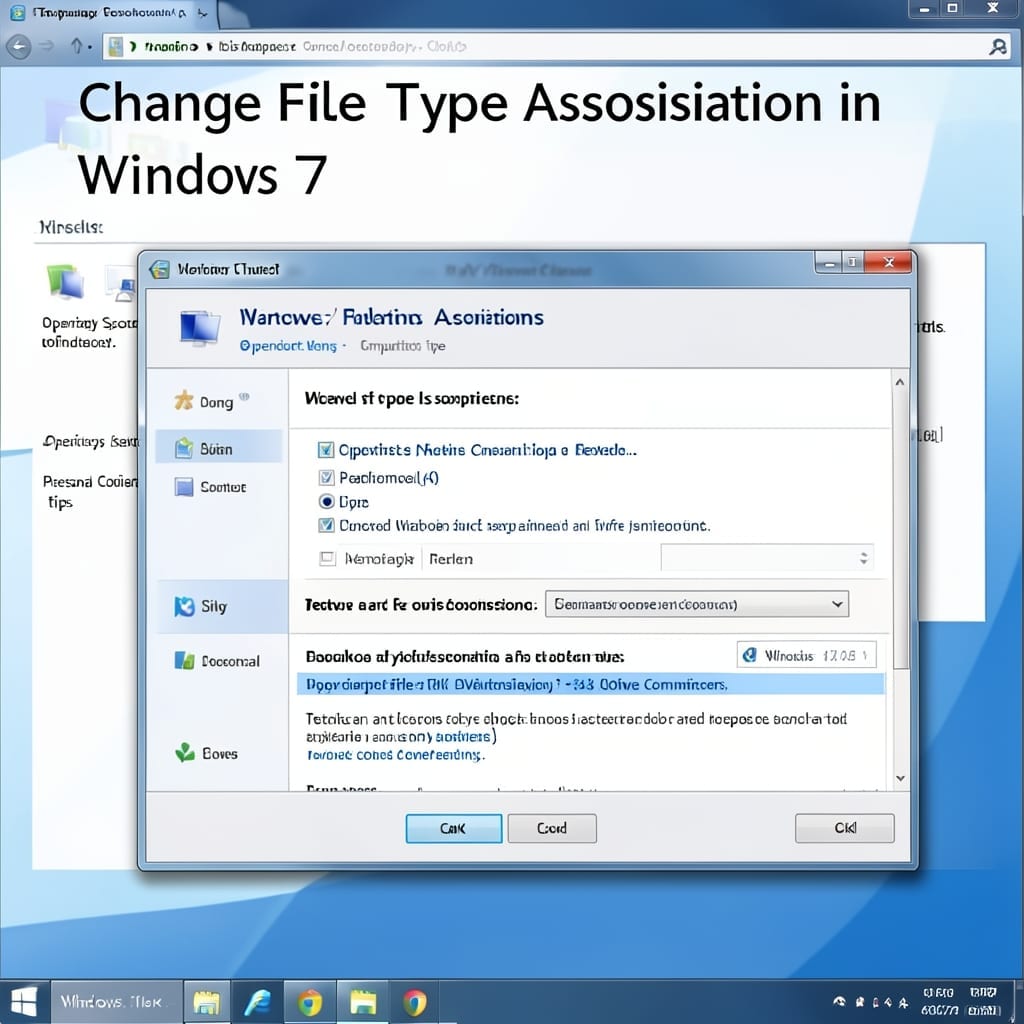Click the dialog title bar icon
The width and height of the screenshot is (1024, 1024).
(160, 269)
